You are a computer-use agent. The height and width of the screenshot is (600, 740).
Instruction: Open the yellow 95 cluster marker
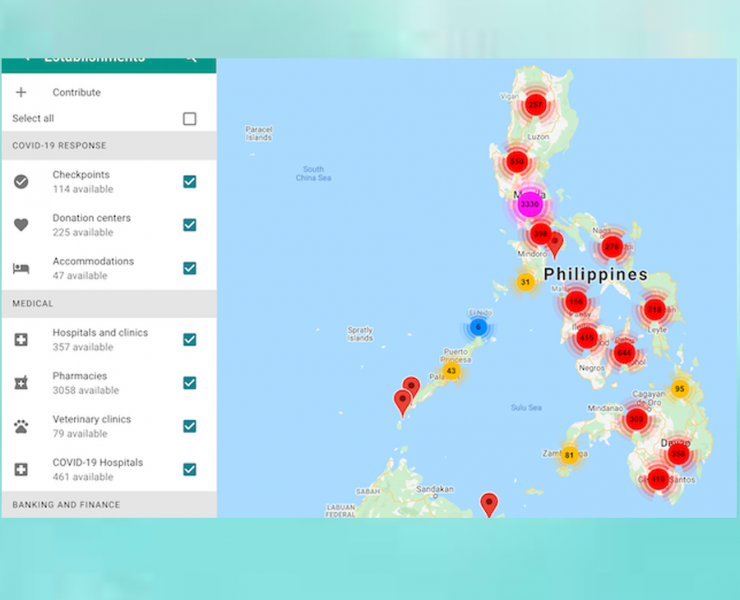pos(680,389)
